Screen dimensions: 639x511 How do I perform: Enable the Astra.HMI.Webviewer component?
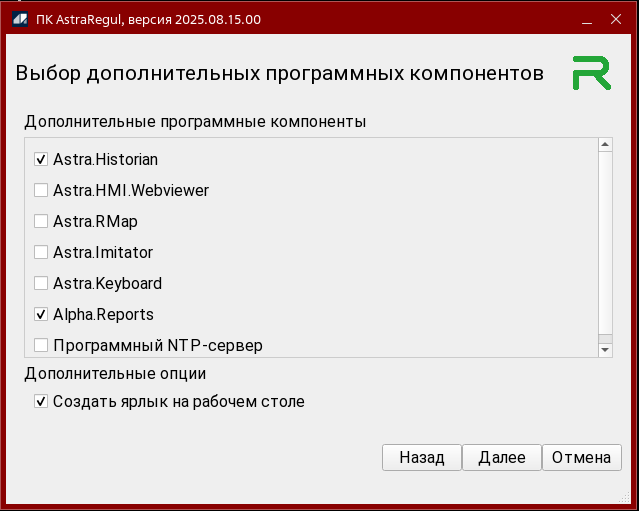(41, 190)
